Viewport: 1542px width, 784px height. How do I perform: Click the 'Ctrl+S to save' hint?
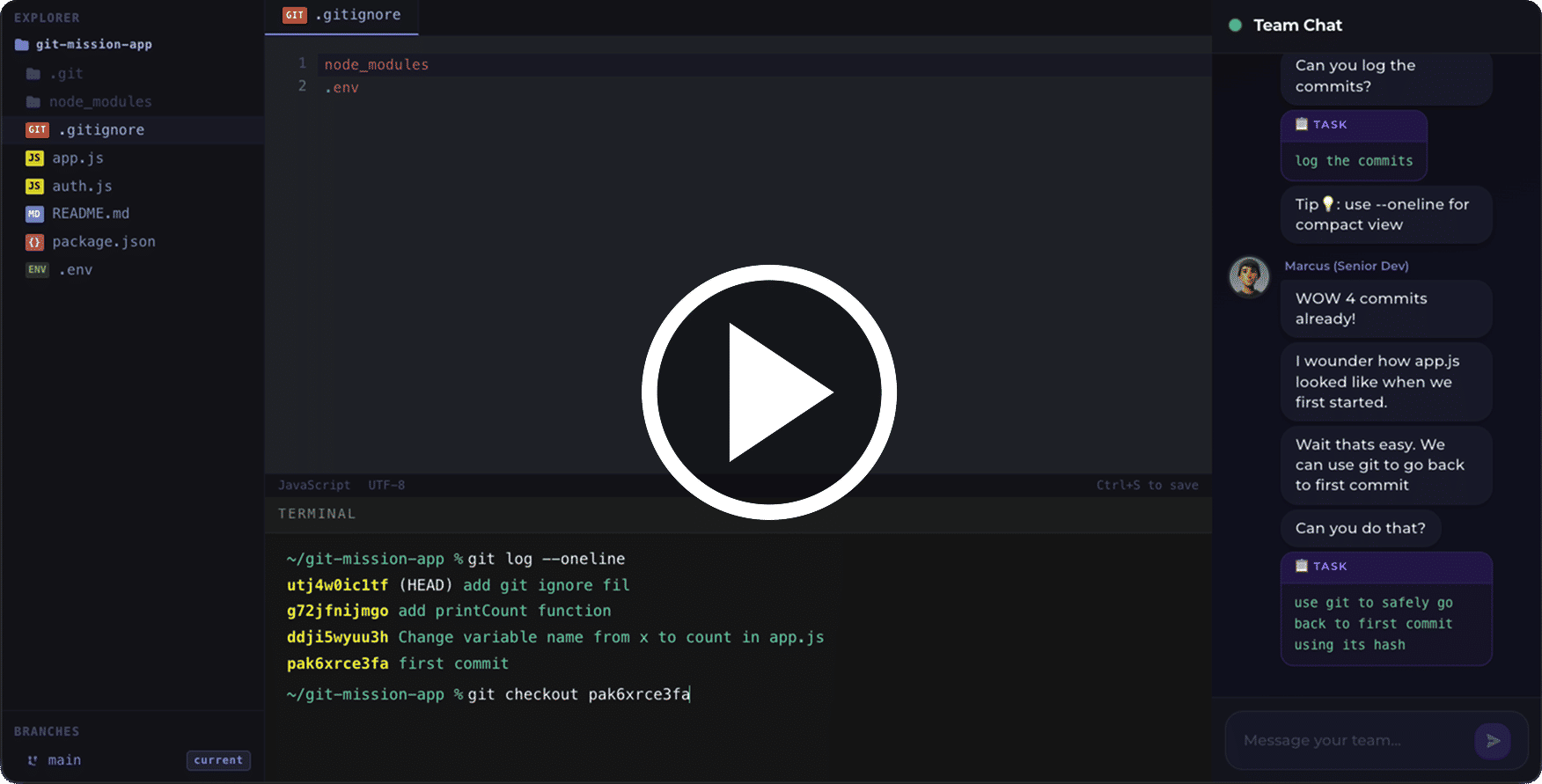[x=1147, y=485]
